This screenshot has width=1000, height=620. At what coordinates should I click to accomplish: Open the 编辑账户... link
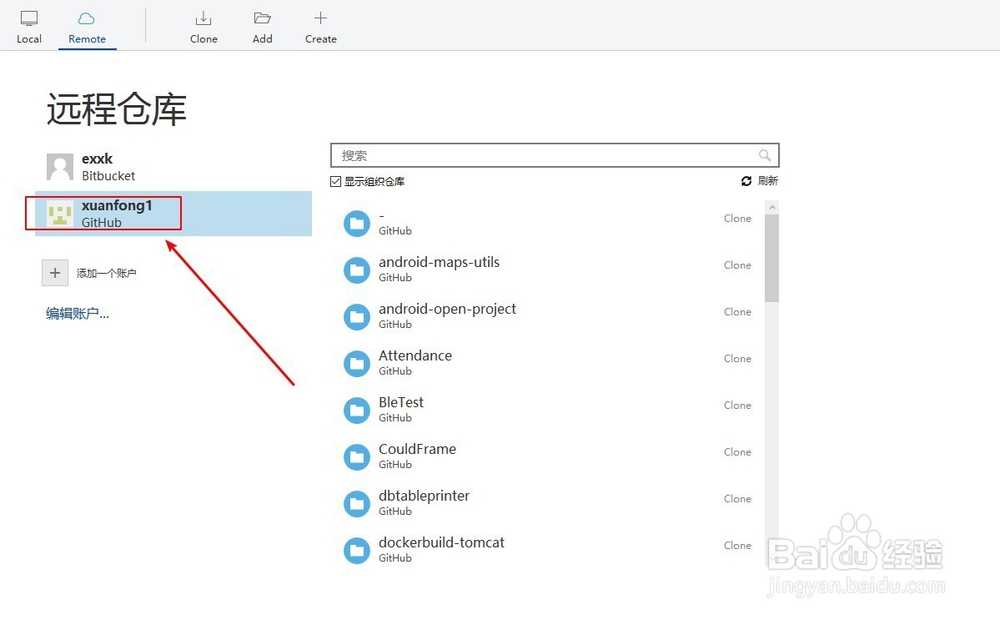click(x=77, y=313)
